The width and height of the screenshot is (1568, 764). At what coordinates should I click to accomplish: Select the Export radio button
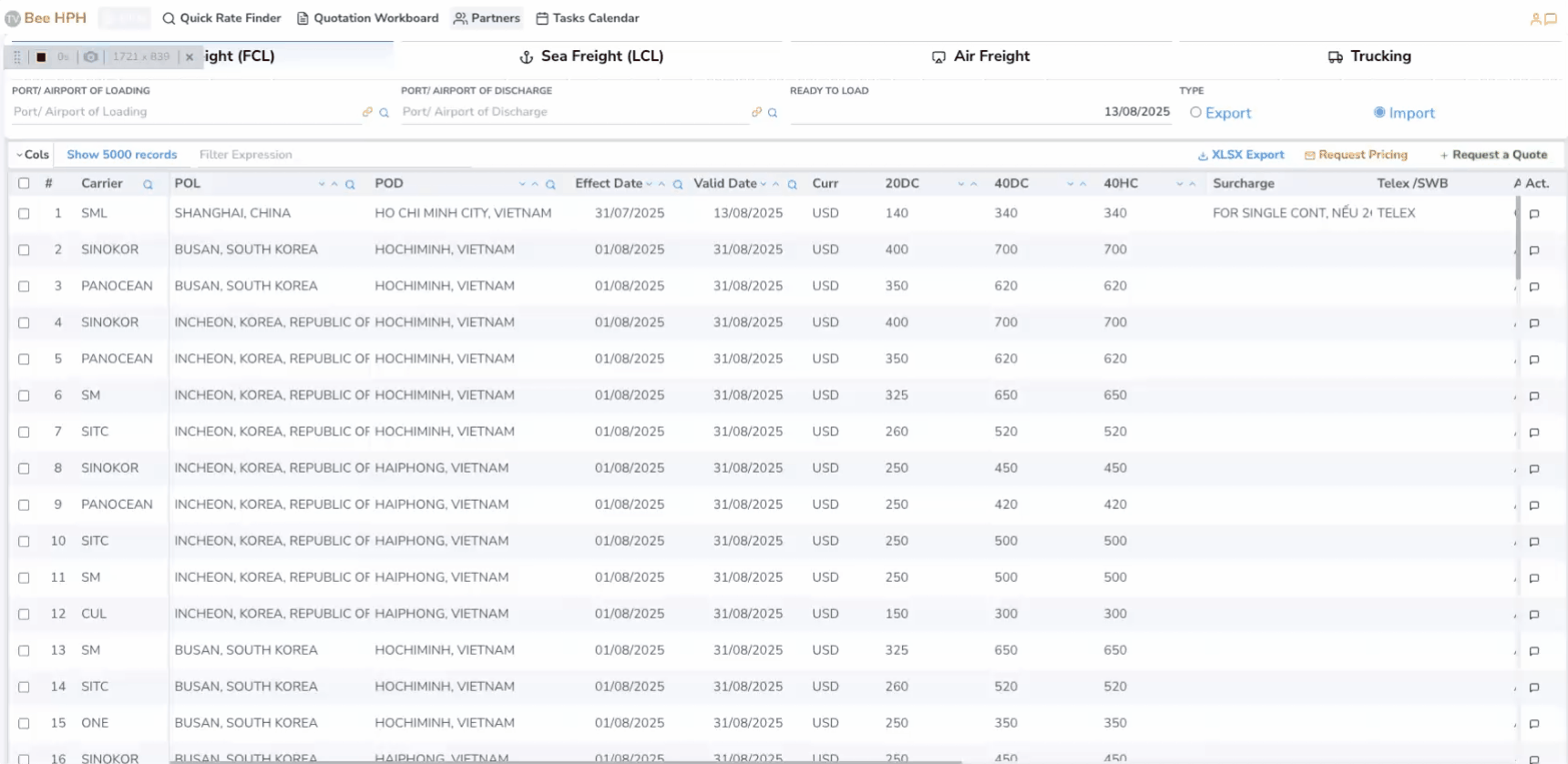coord(1195,112)
